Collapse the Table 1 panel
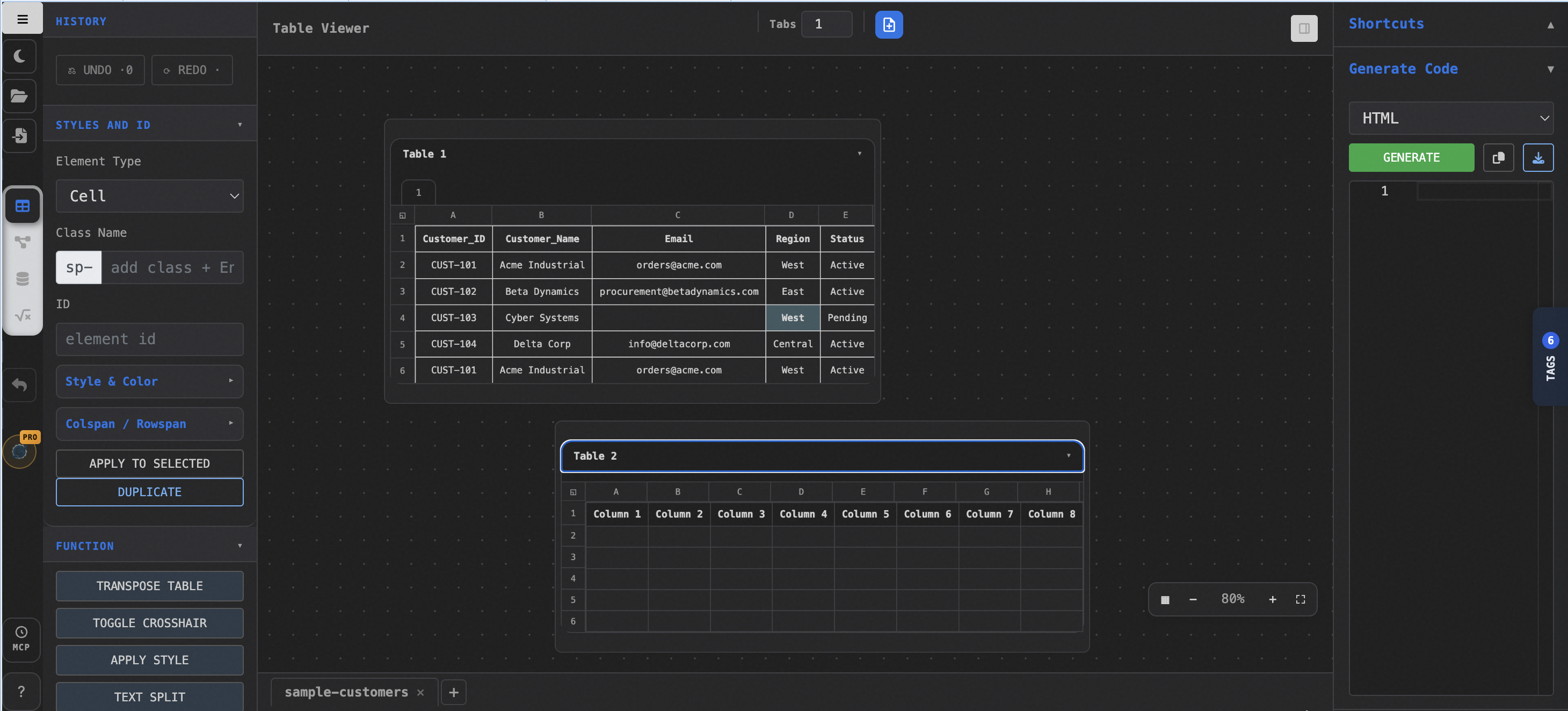Viewport: 1568px width, 711px height. (860, 154)
